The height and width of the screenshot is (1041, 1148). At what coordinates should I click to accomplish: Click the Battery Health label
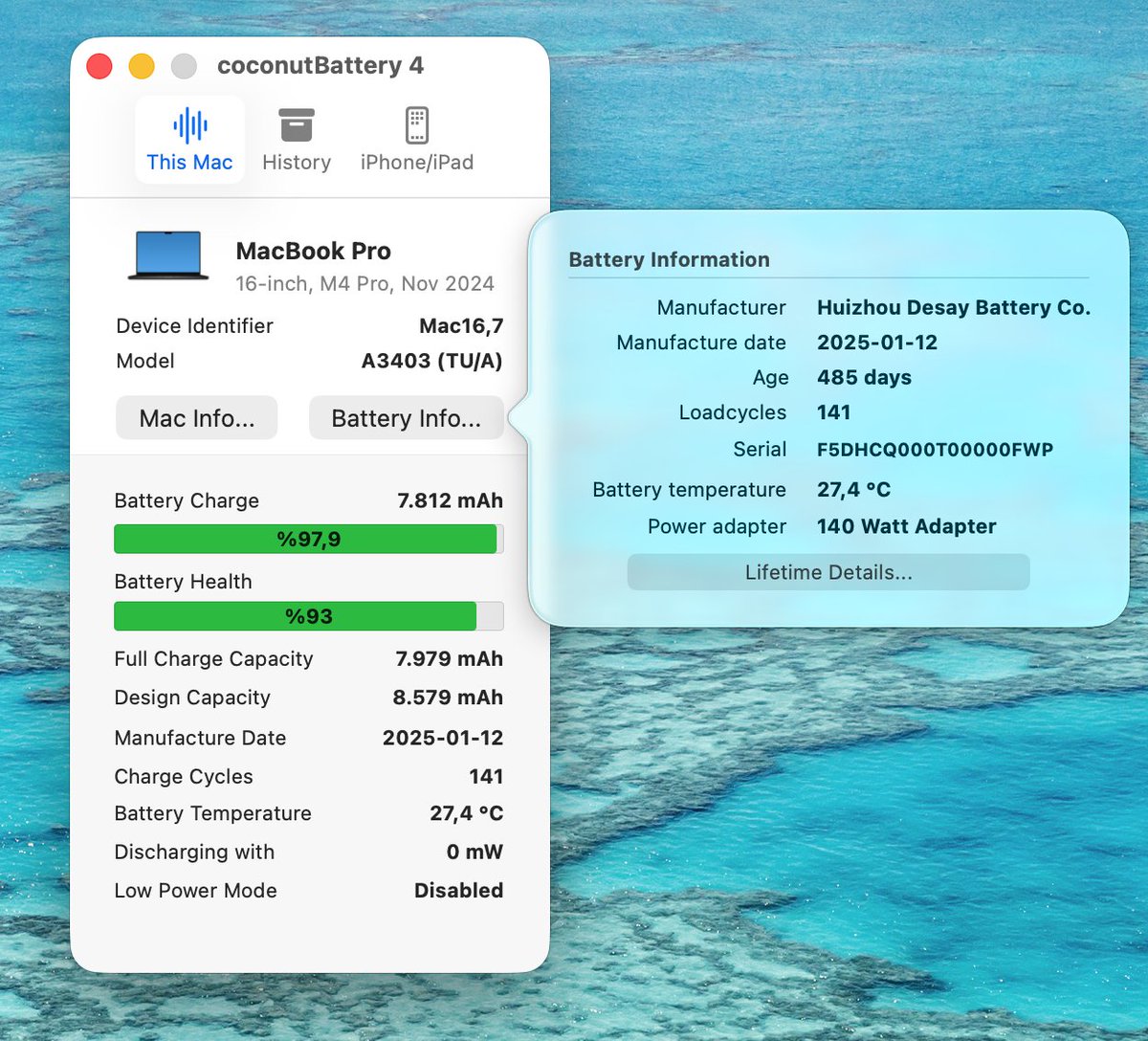[x=183, y=582]
